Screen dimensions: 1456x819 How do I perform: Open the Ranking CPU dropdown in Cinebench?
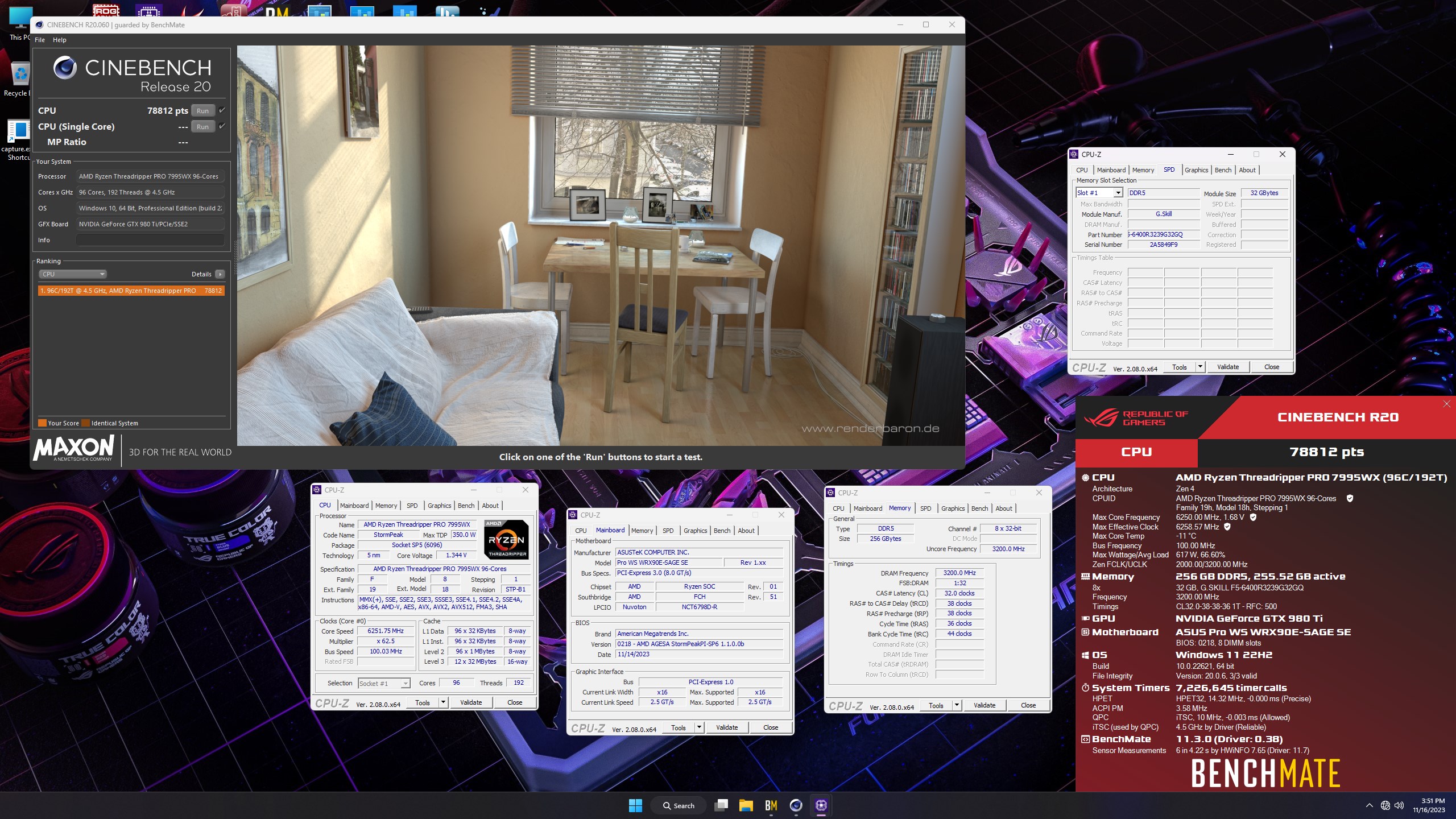(73, 274)
